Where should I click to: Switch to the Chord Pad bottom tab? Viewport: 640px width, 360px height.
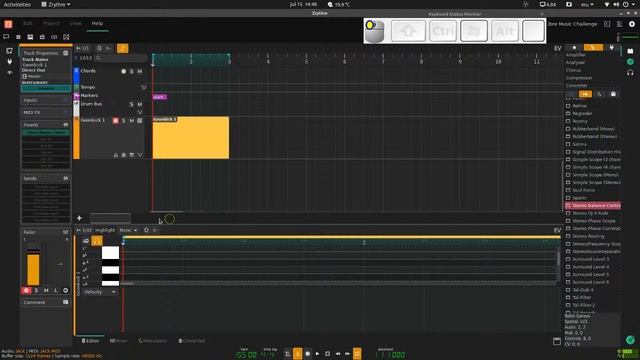tap(191, 341)
